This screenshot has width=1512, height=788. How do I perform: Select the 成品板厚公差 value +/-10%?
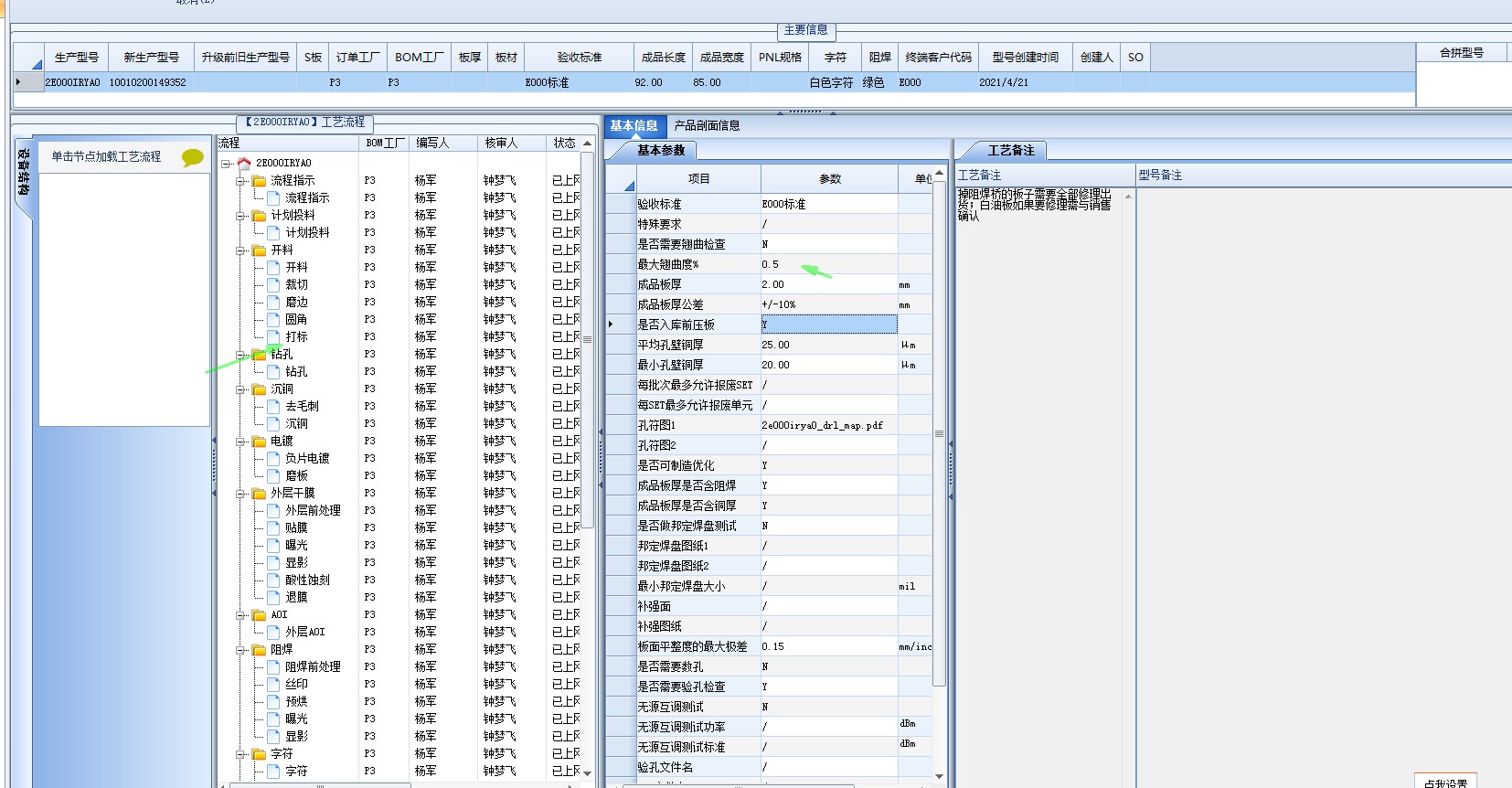[x=829, y=304]
